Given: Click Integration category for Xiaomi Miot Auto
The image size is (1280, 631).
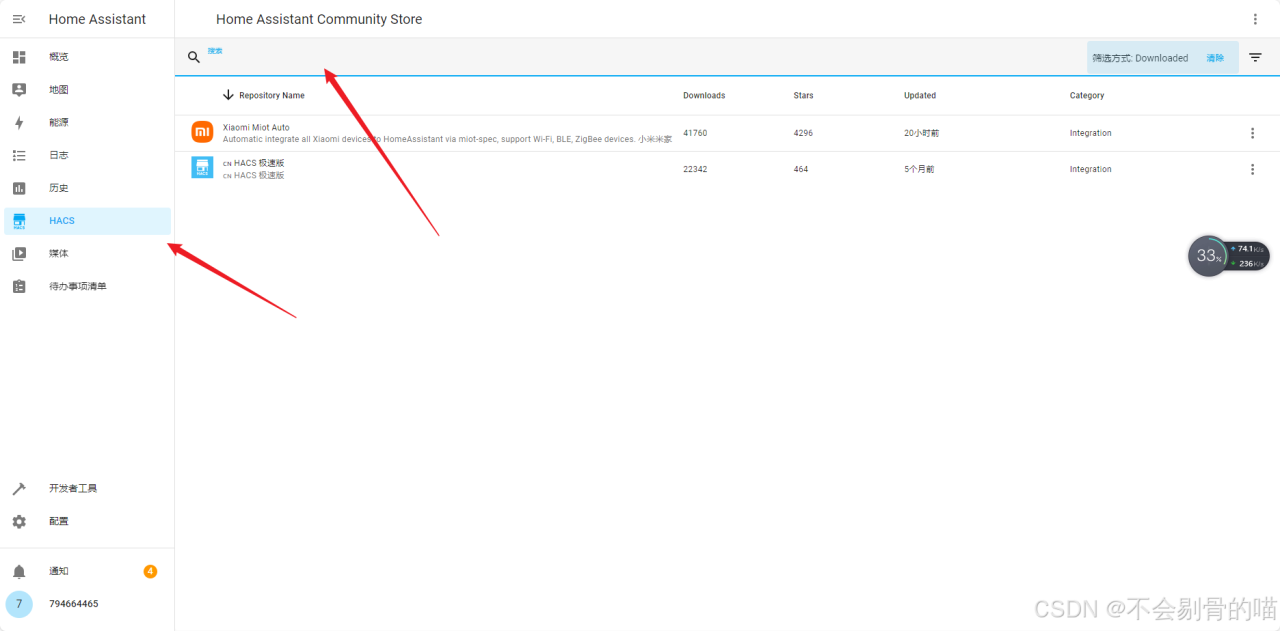Looking at the screenshot, I should click(x=1090, y=133).
